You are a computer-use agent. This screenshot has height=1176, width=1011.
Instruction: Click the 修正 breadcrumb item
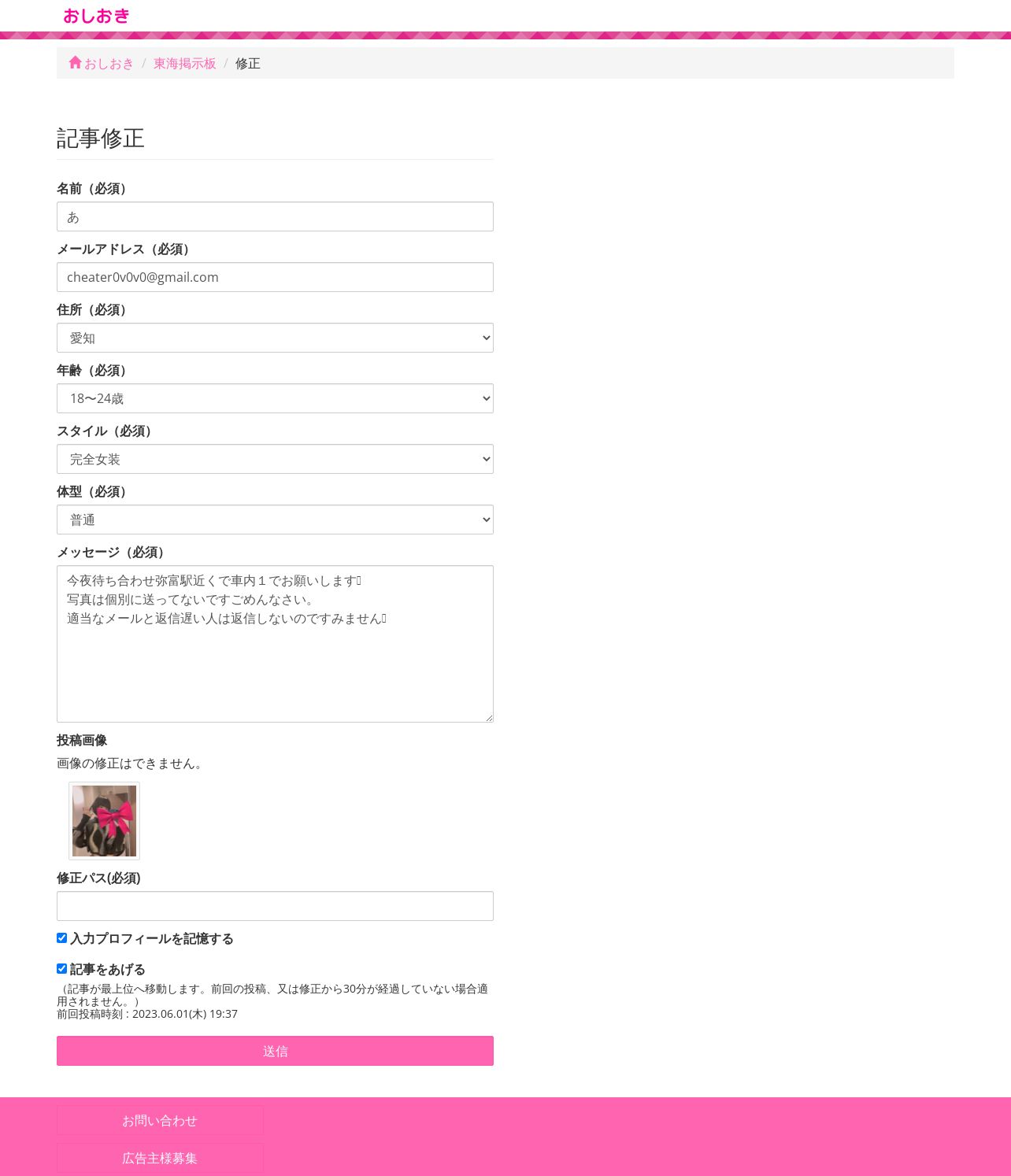[x=247, y=63]
